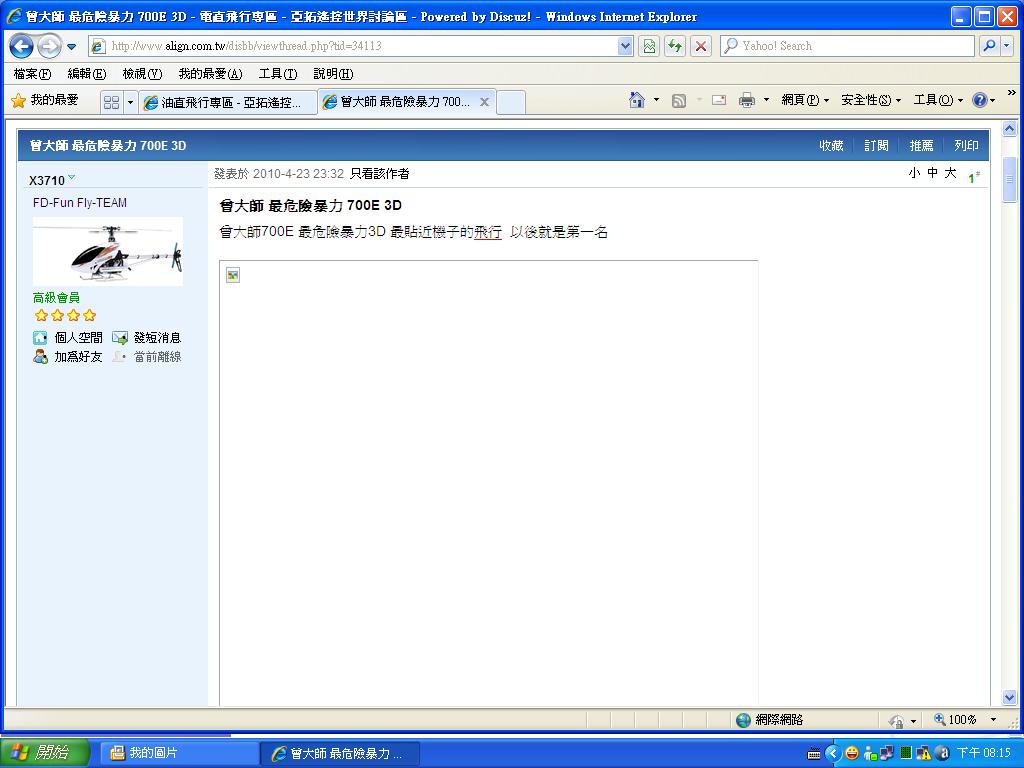This screenshot has height=768, width=1024.
Task: Close the 曾大師 最危險暴力 700 tab
Action: pyautogui.click(x=485, y=102)
